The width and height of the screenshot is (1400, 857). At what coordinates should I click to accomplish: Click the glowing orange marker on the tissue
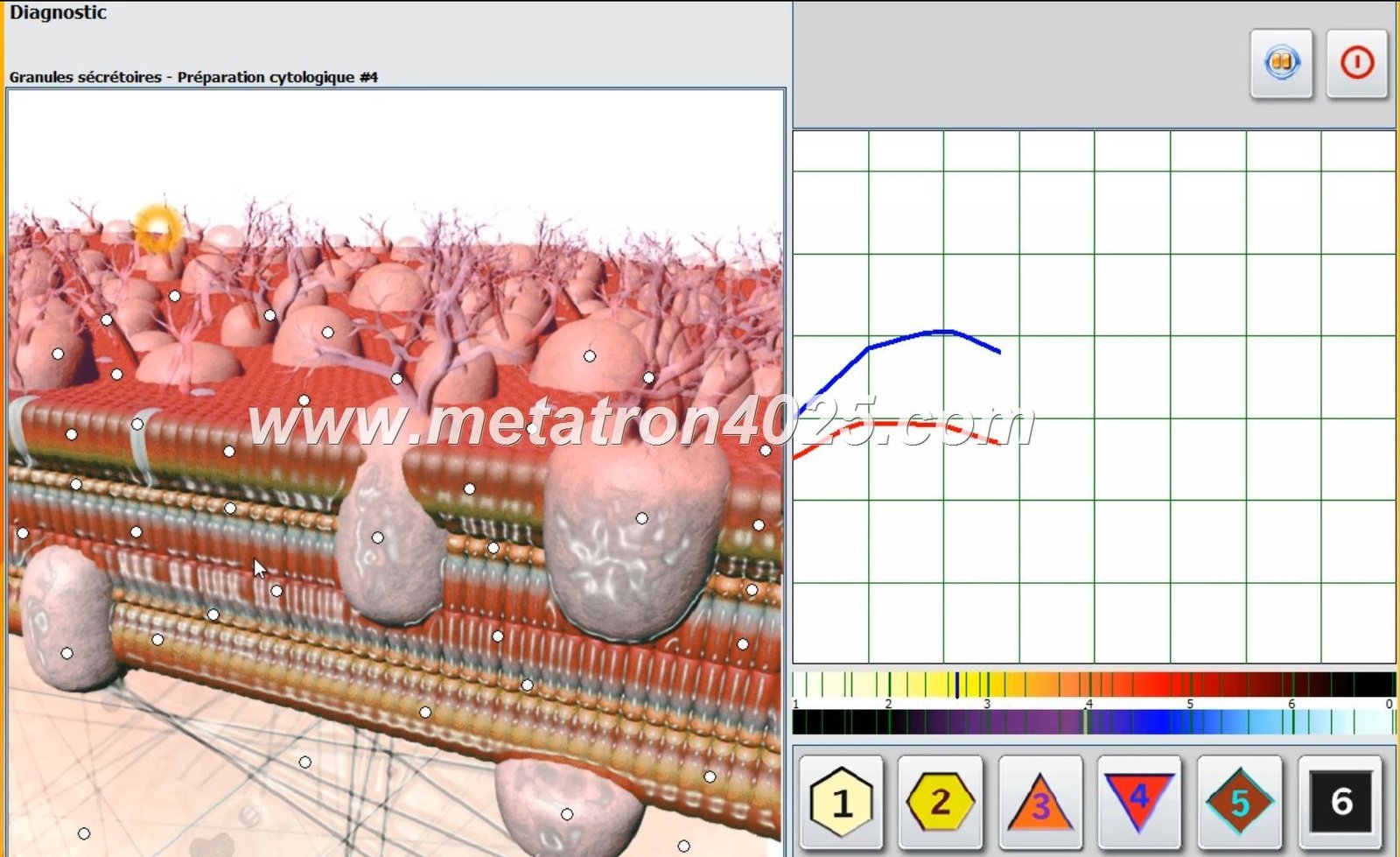[158, 228]
